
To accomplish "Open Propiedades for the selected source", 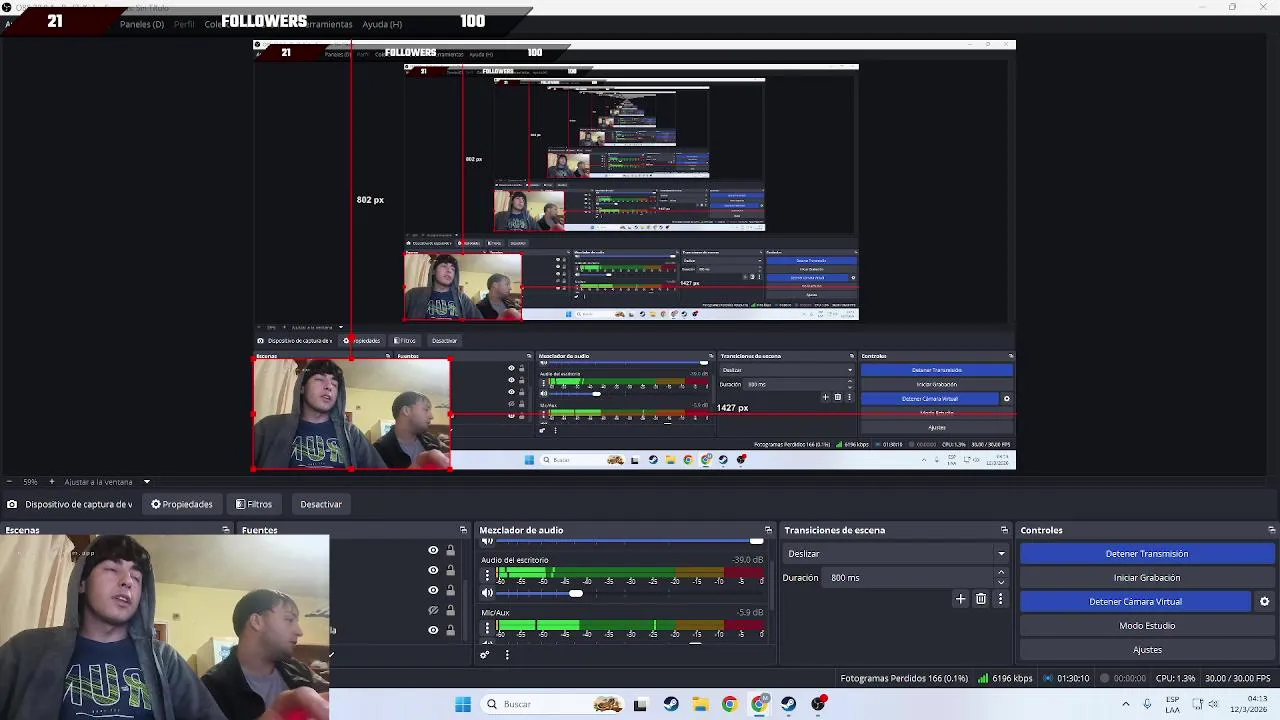I will click(182, 504).
